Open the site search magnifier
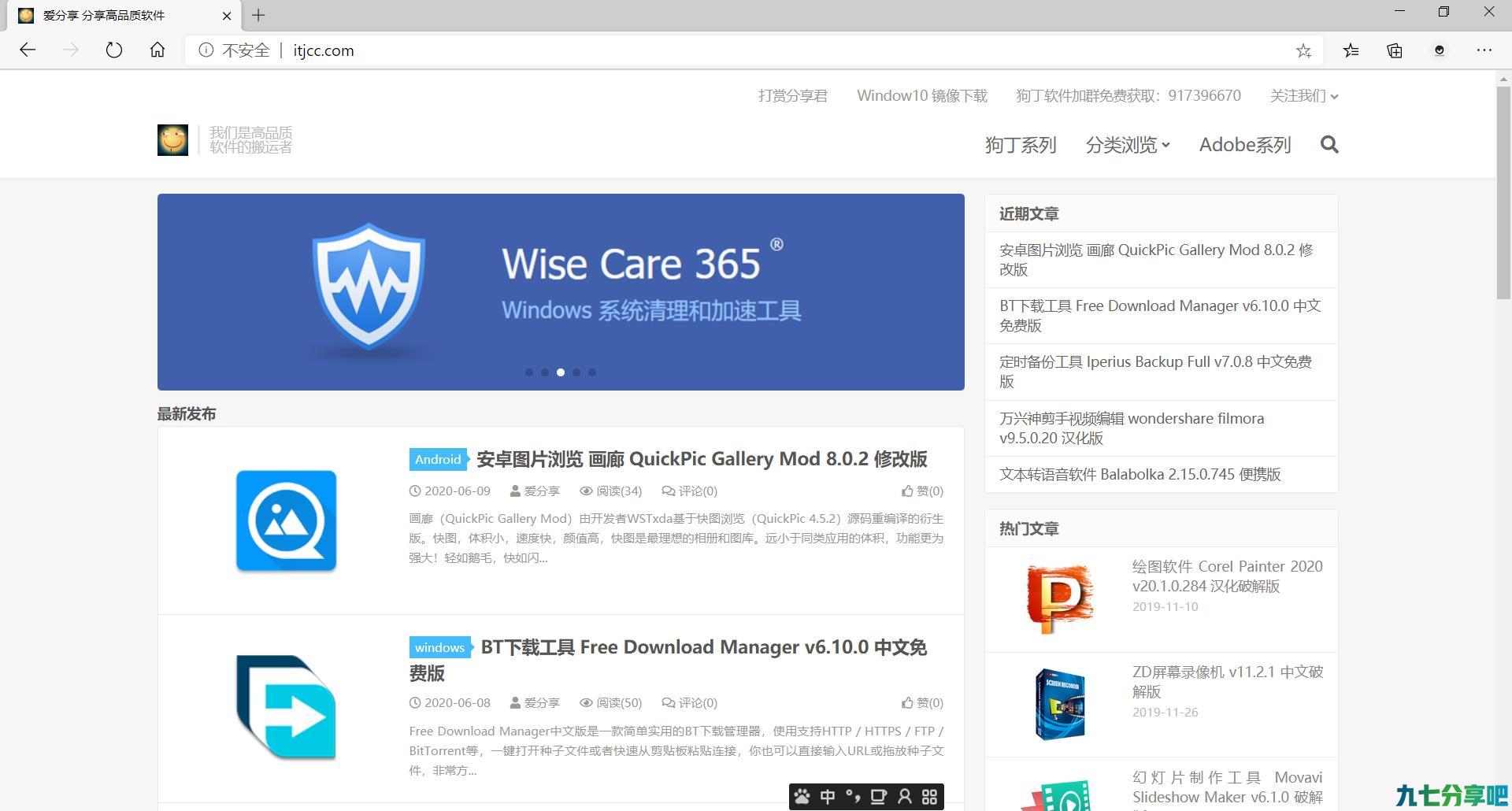 tap(1329, 145)
